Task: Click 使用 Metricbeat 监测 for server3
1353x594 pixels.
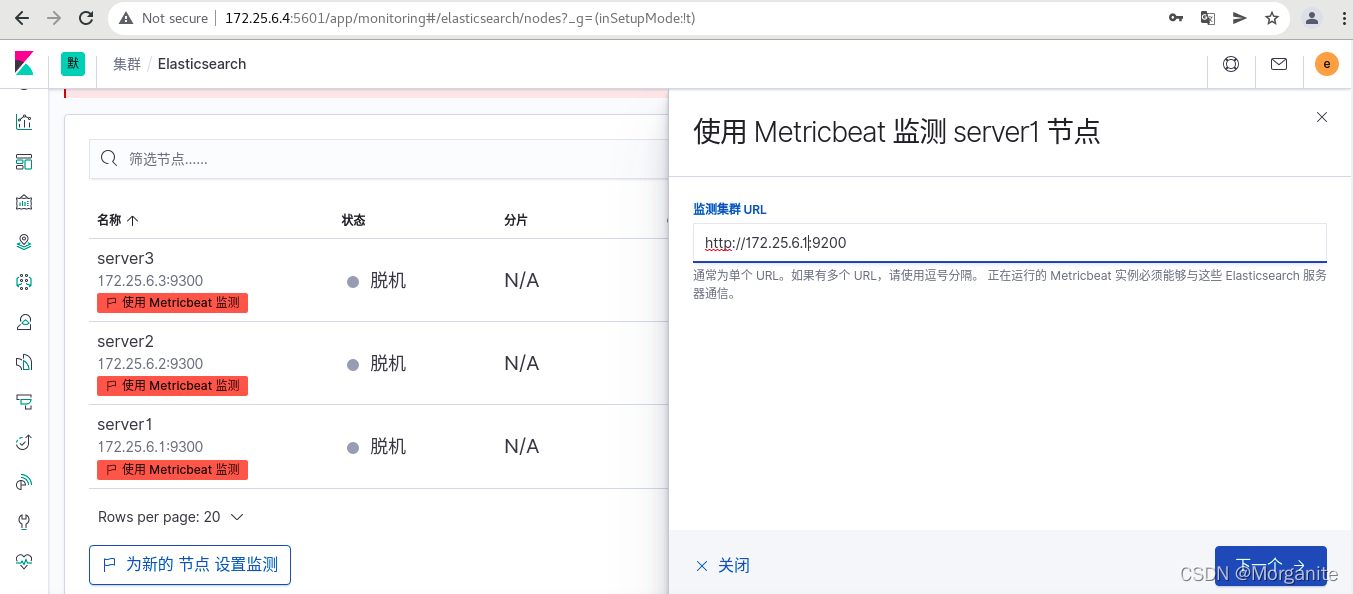Action: pyautogui.click(x=172, y=303)
